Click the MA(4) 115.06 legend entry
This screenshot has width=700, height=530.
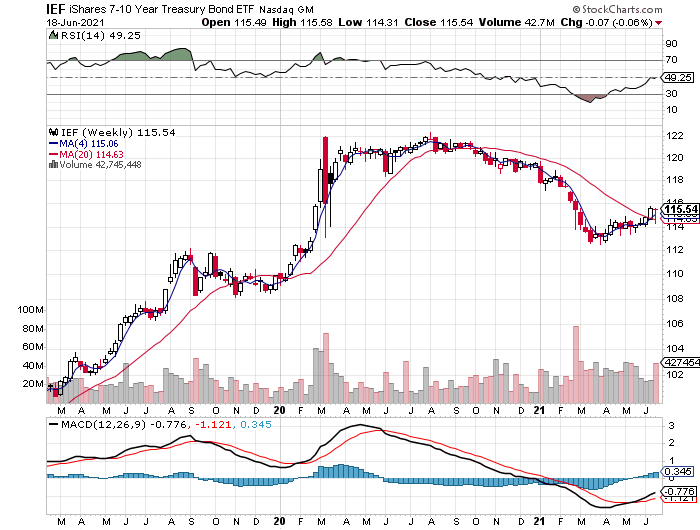pos(83,143)
